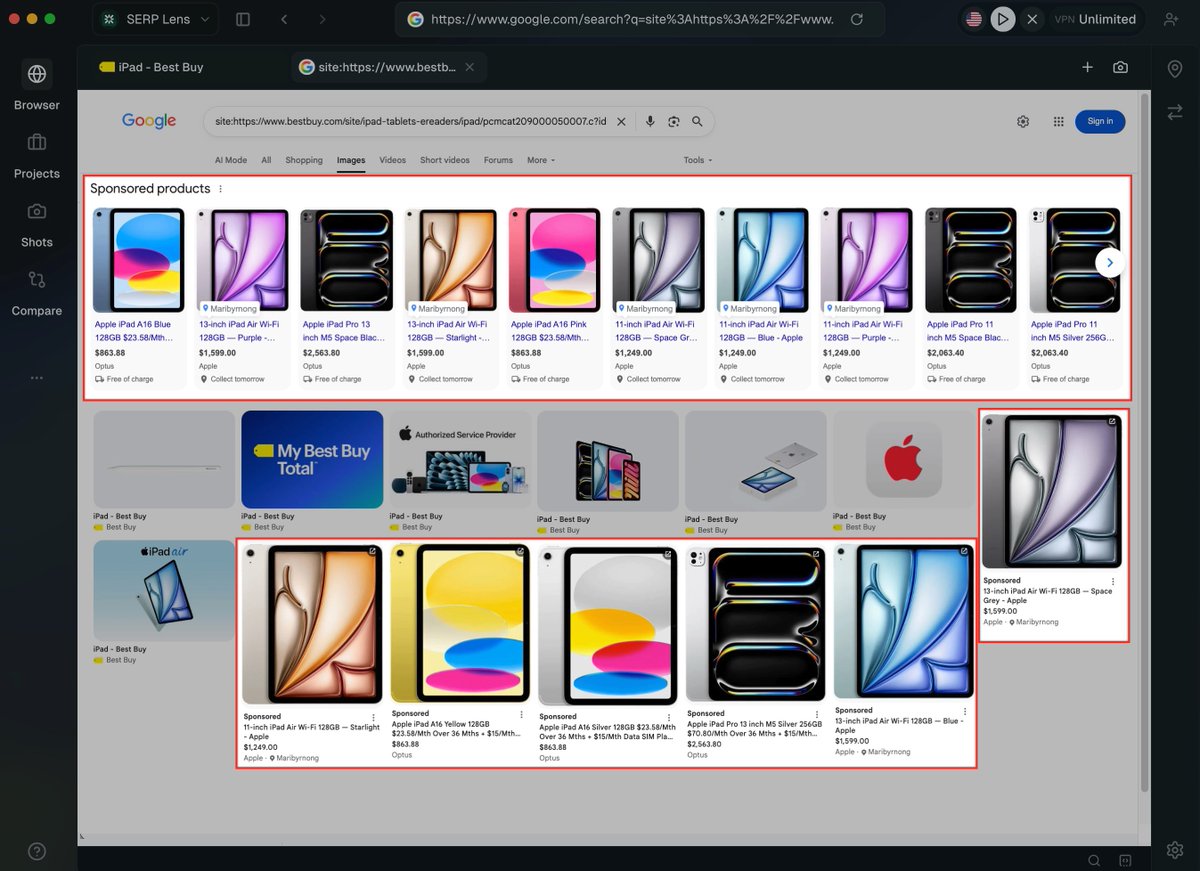Select the Videos search tab

393,160
